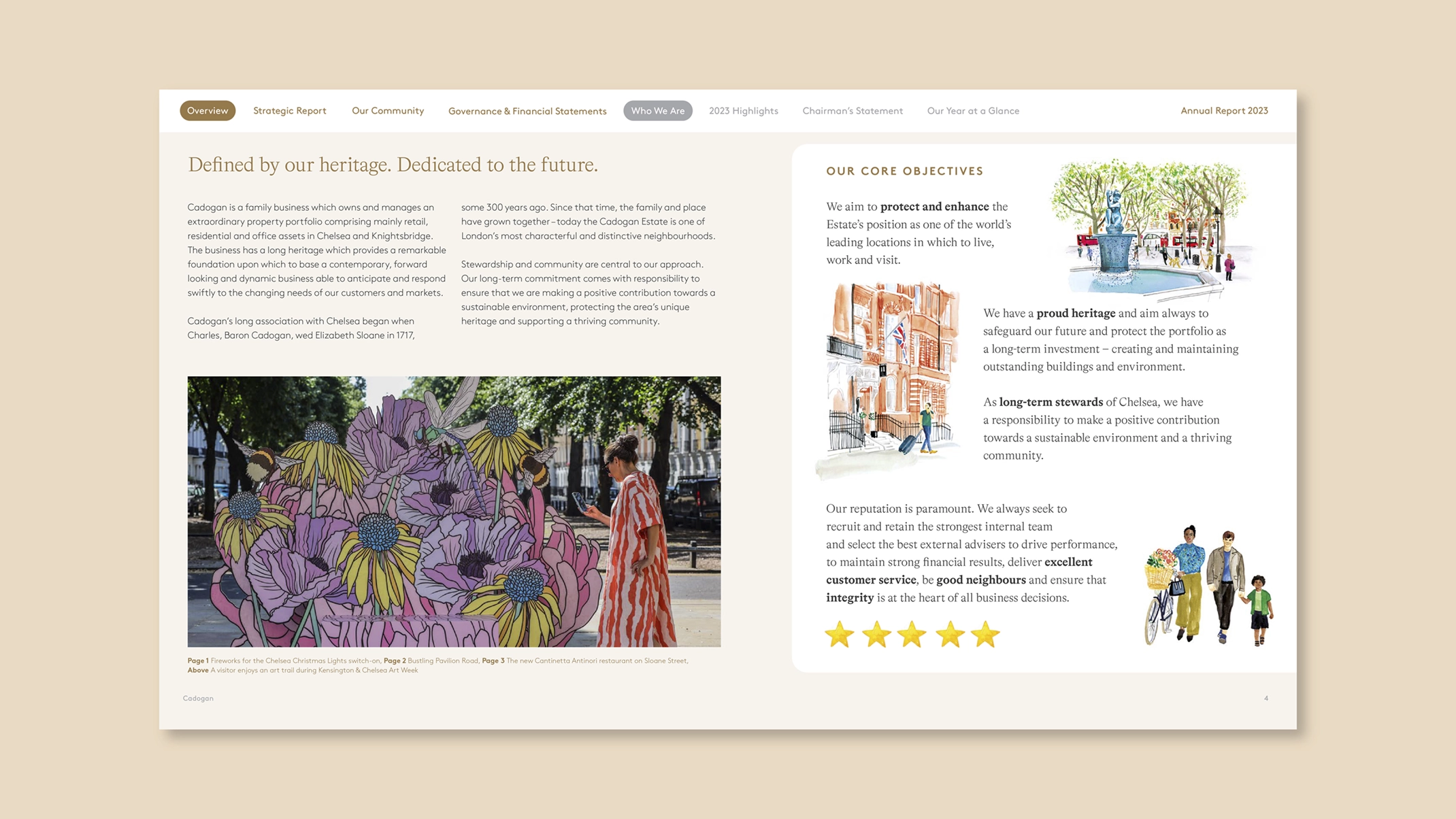
Task: Open the Chairman's Statement link
Action: (852, 111)
